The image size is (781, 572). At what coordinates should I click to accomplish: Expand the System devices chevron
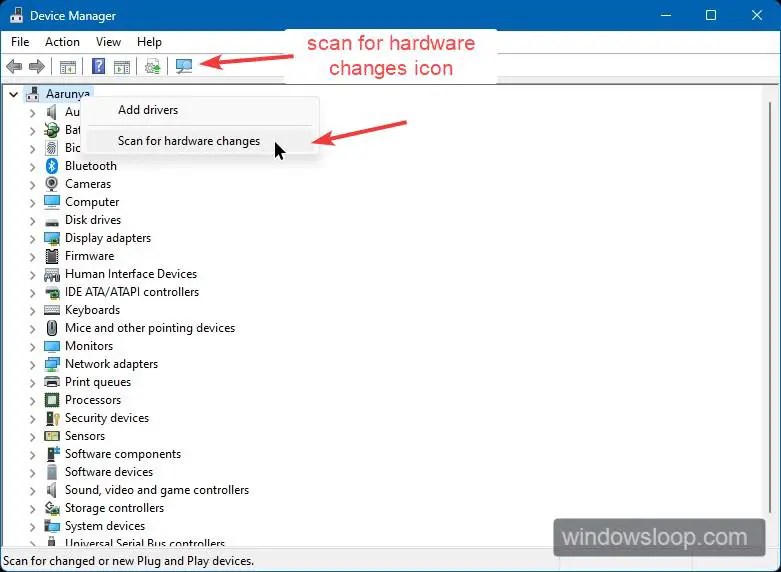32,527
